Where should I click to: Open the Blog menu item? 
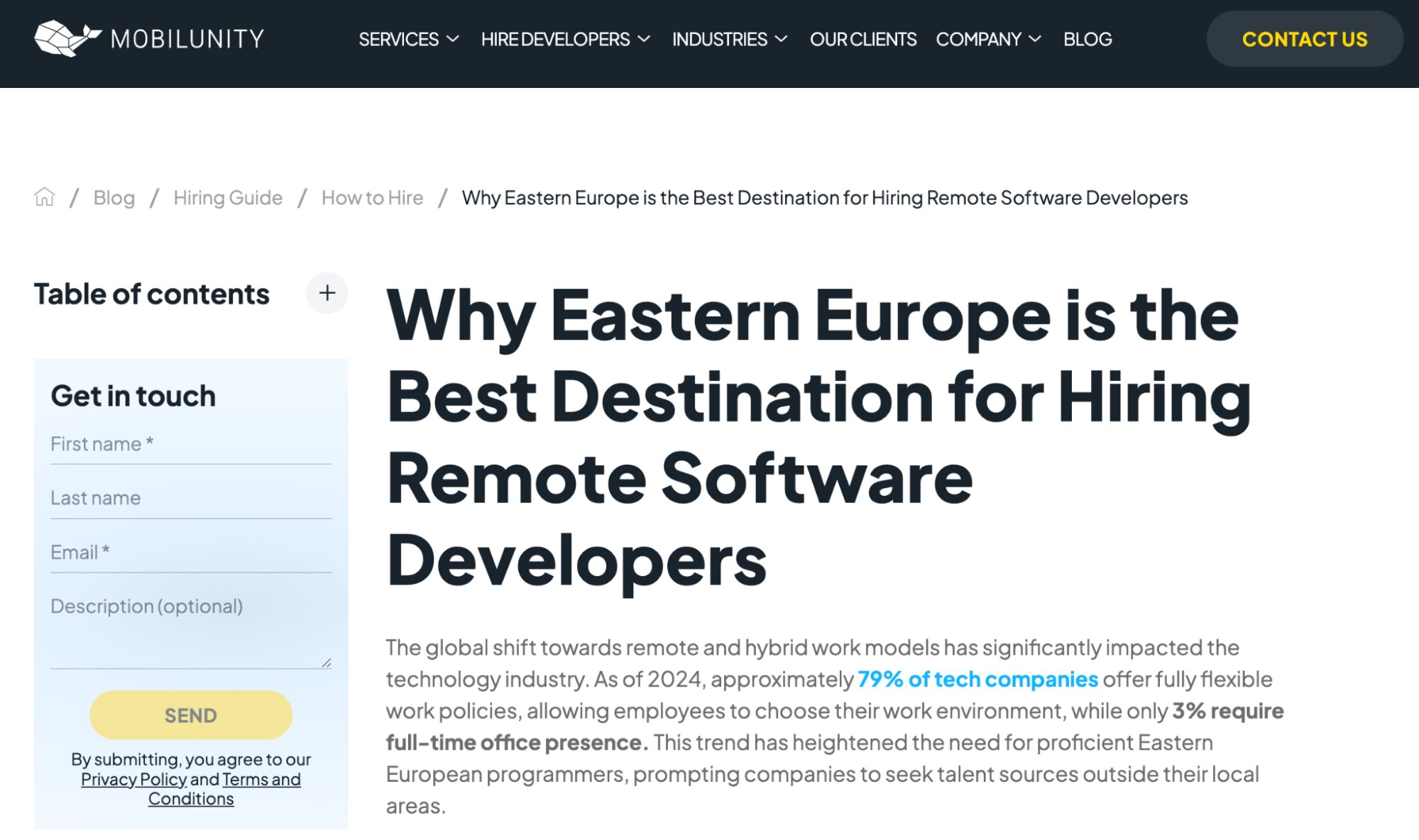point(1087,39)
